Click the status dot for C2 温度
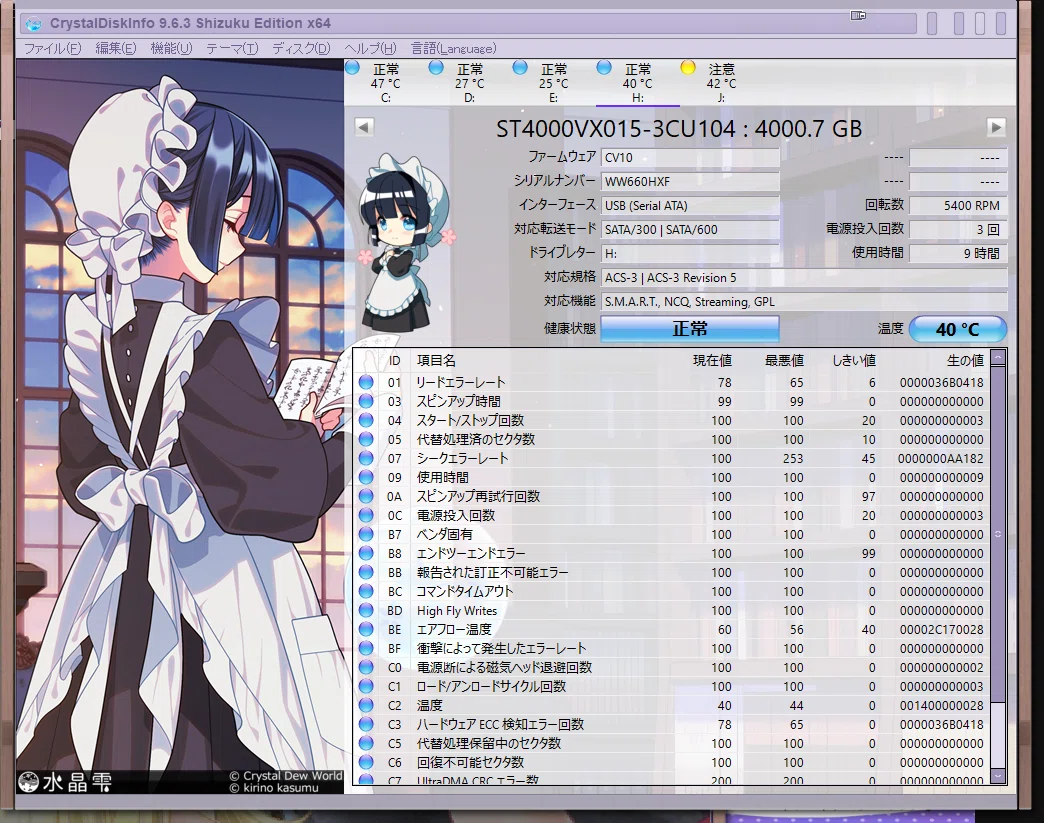The height and width of the screenshot is (823, 1044). (366, 705)
